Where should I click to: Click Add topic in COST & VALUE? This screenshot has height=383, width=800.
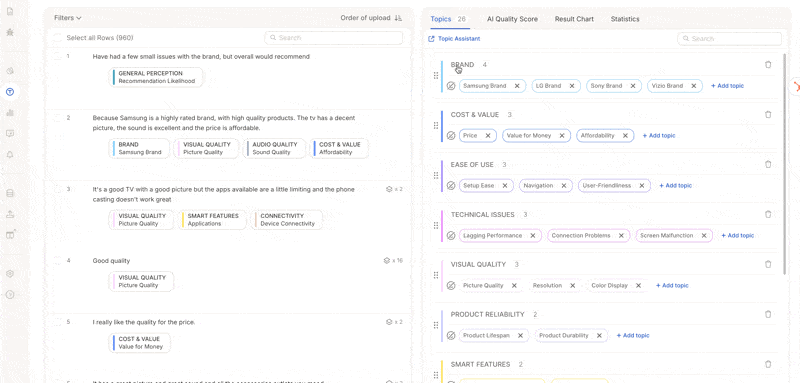(x=659, y=136)
